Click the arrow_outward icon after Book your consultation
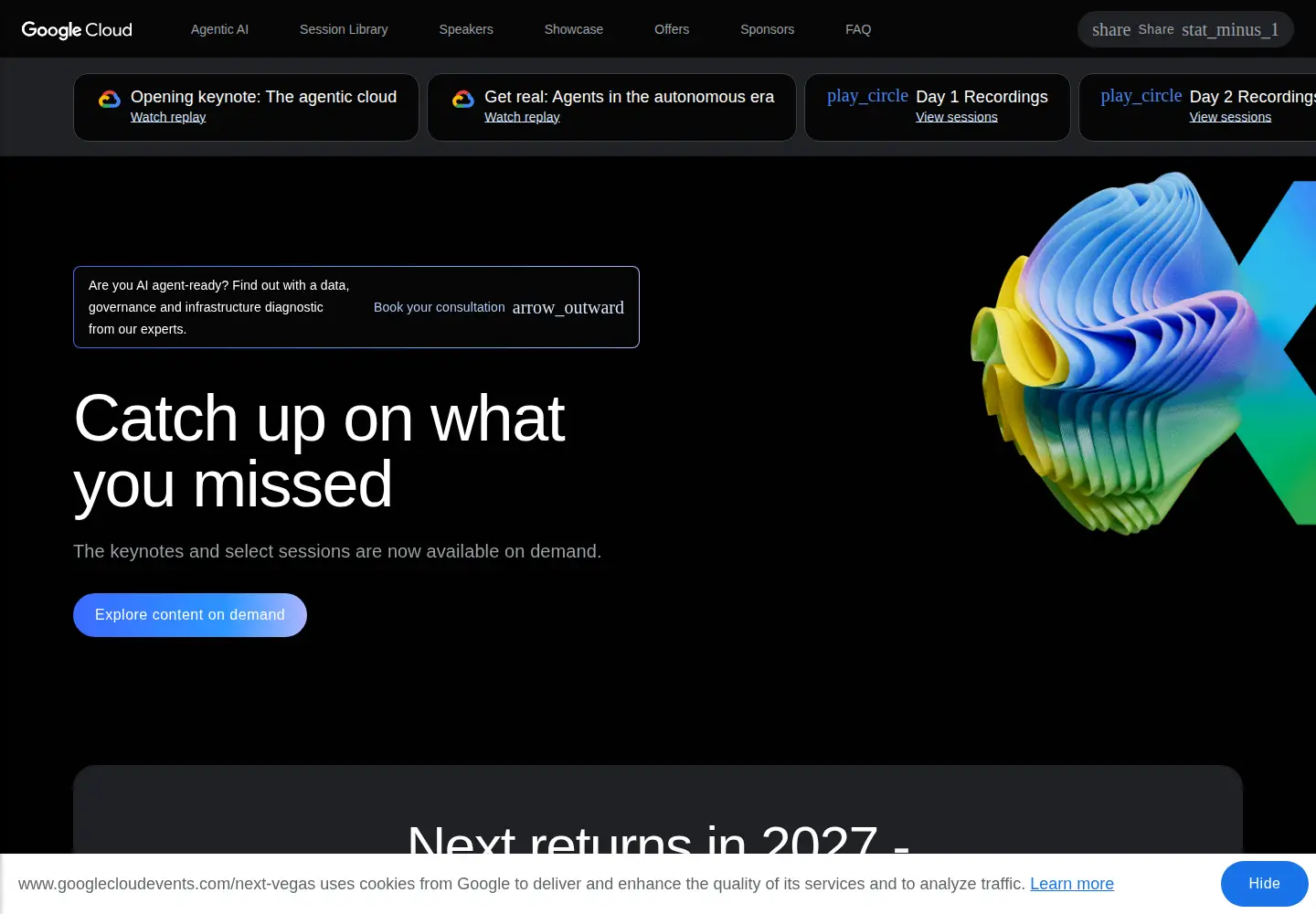Image resolution: width=1316 pixels, height=914 pixels. [568, 307]
